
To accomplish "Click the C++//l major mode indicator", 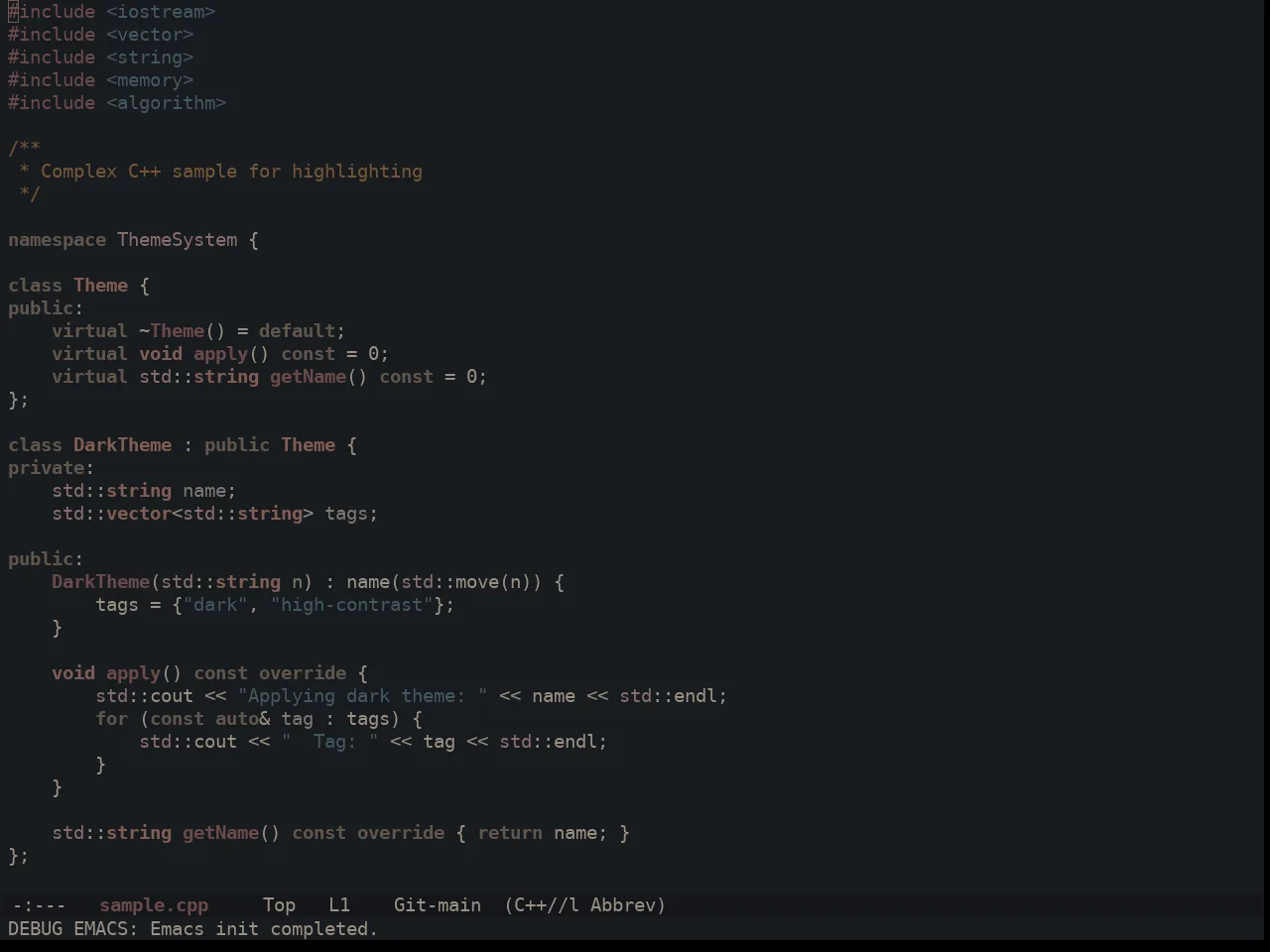I will point(542,905).
